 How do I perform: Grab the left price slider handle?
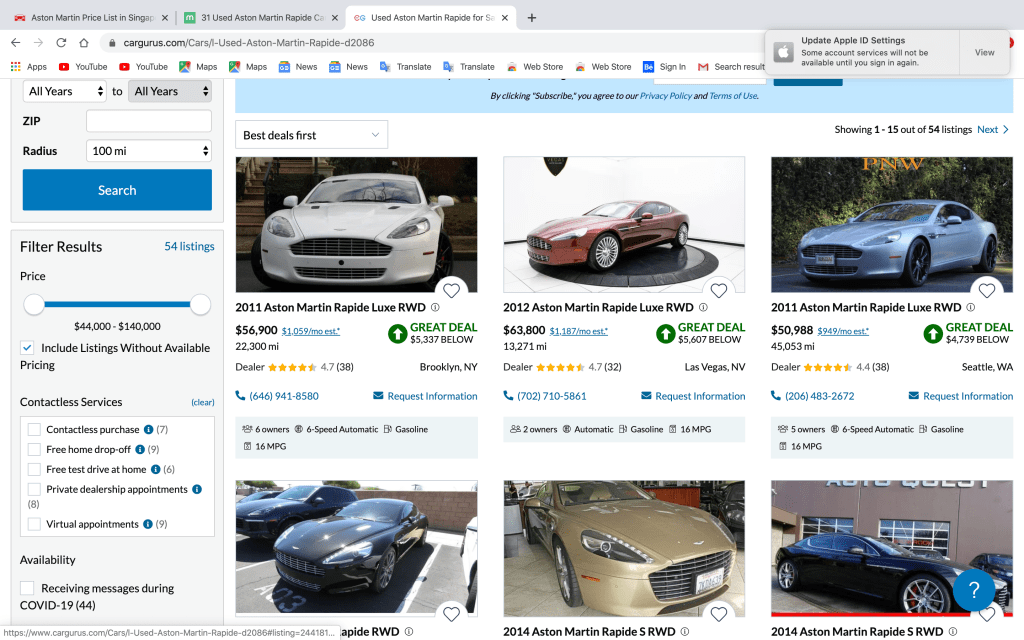tap(34, 304)
